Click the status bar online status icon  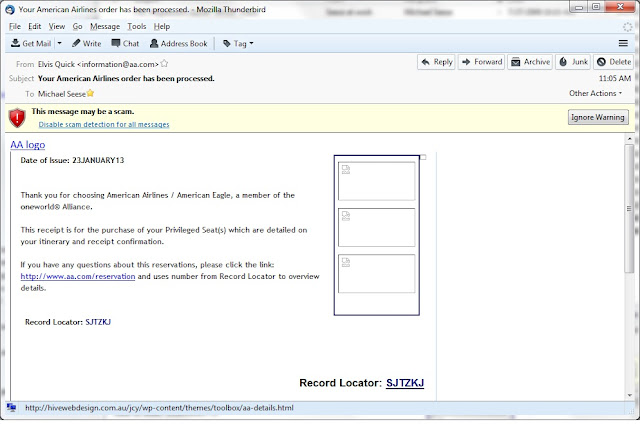tap(11, 407)
